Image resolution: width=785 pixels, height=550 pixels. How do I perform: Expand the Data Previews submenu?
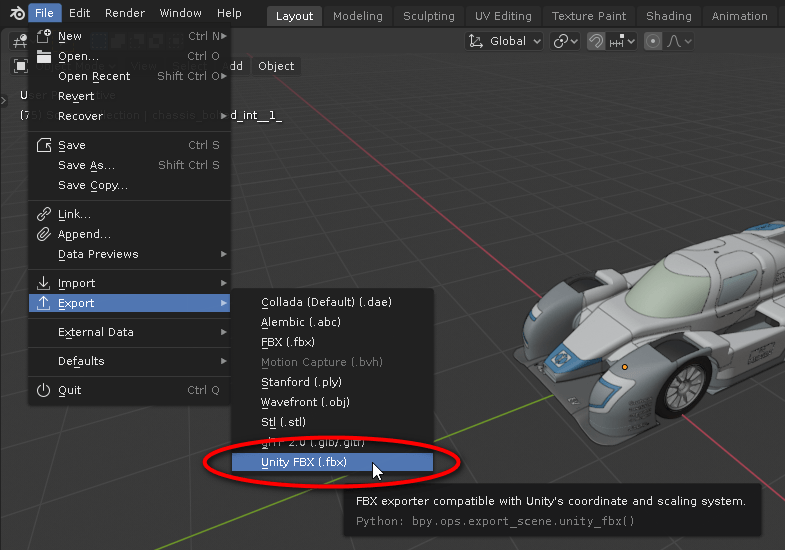click(x=130, y=254)
